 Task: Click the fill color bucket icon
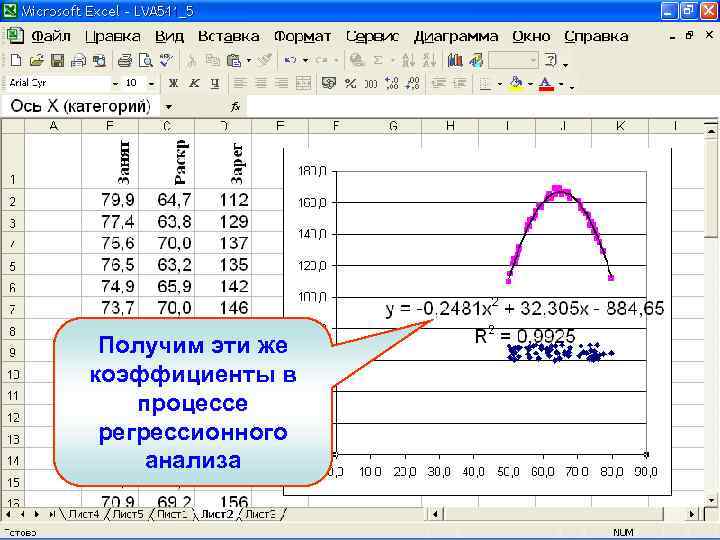point(517,83)
